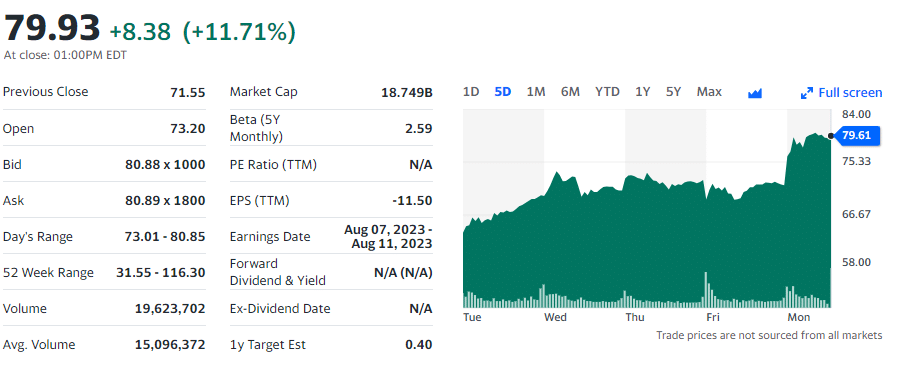
Task: Open the chart type mountain icon
Action: point(754,93)
